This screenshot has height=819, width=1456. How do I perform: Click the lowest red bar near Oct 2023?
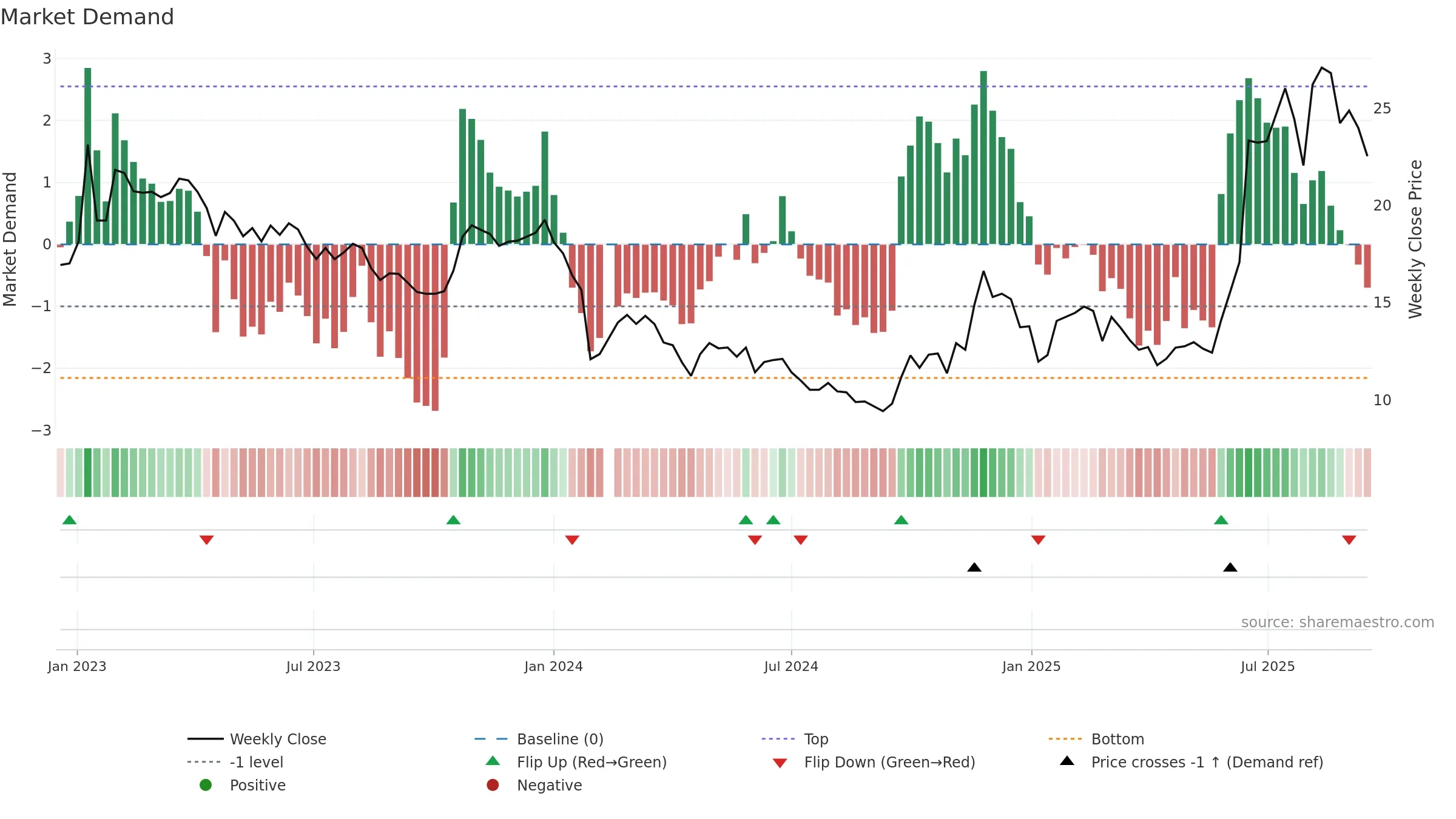pos(435,328)
